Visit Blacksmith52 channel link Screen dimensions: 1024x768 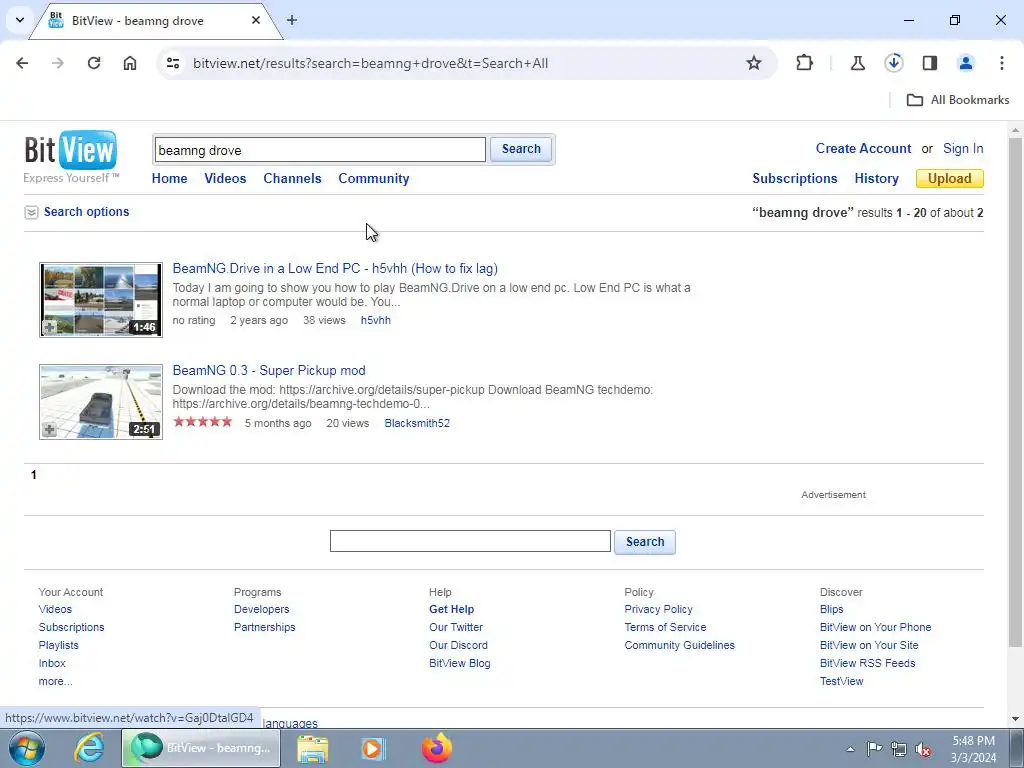click(x=417, y=423)
